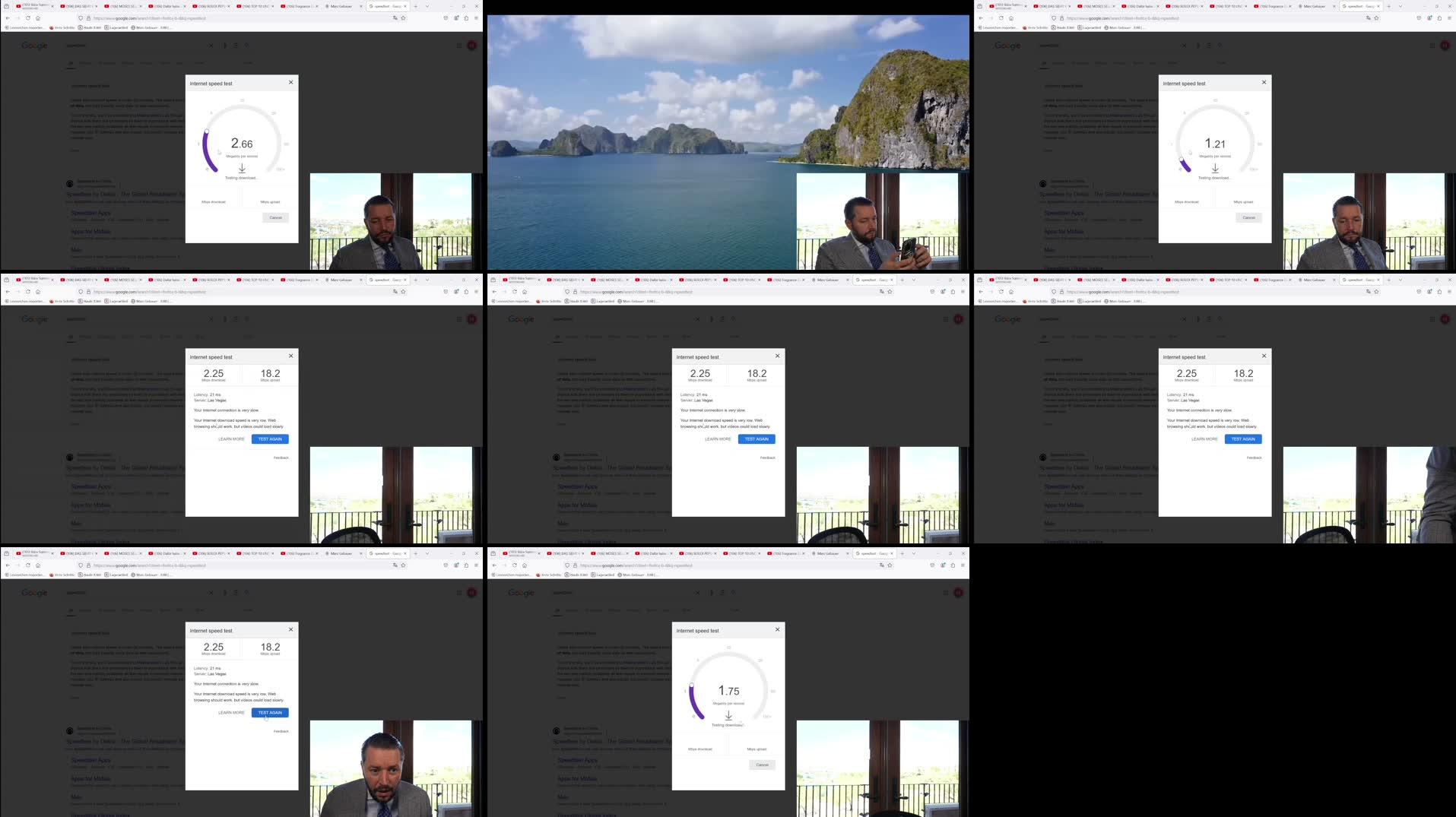Open a new tab with plus in 1.21 frame
Viewport: 1456px width, 817px height.
[x=1388, y=6]
